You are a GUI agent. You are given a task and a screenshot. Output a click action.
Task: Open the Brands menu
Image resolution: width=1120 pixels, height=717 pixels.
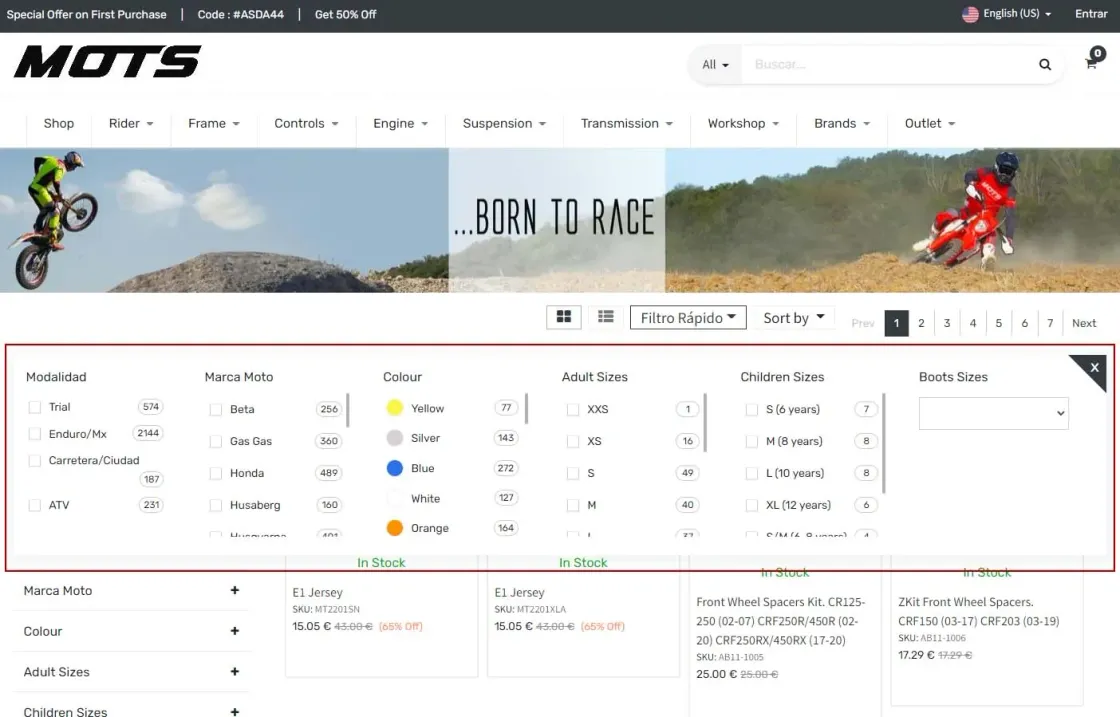click(x=842, y=124)
